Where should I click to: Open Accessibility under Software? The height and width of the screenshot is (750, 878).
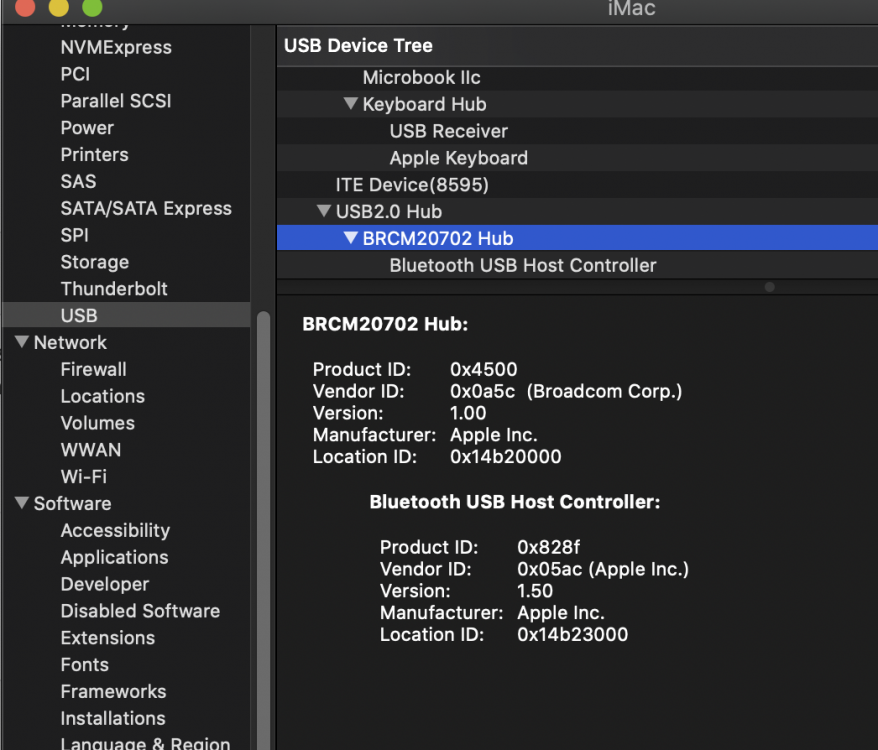(x=115, y=530)
